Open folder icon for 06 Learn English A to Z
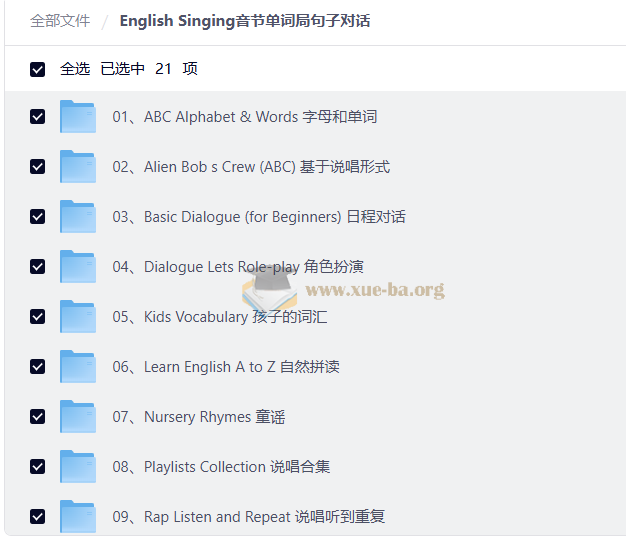 (78, 367)
